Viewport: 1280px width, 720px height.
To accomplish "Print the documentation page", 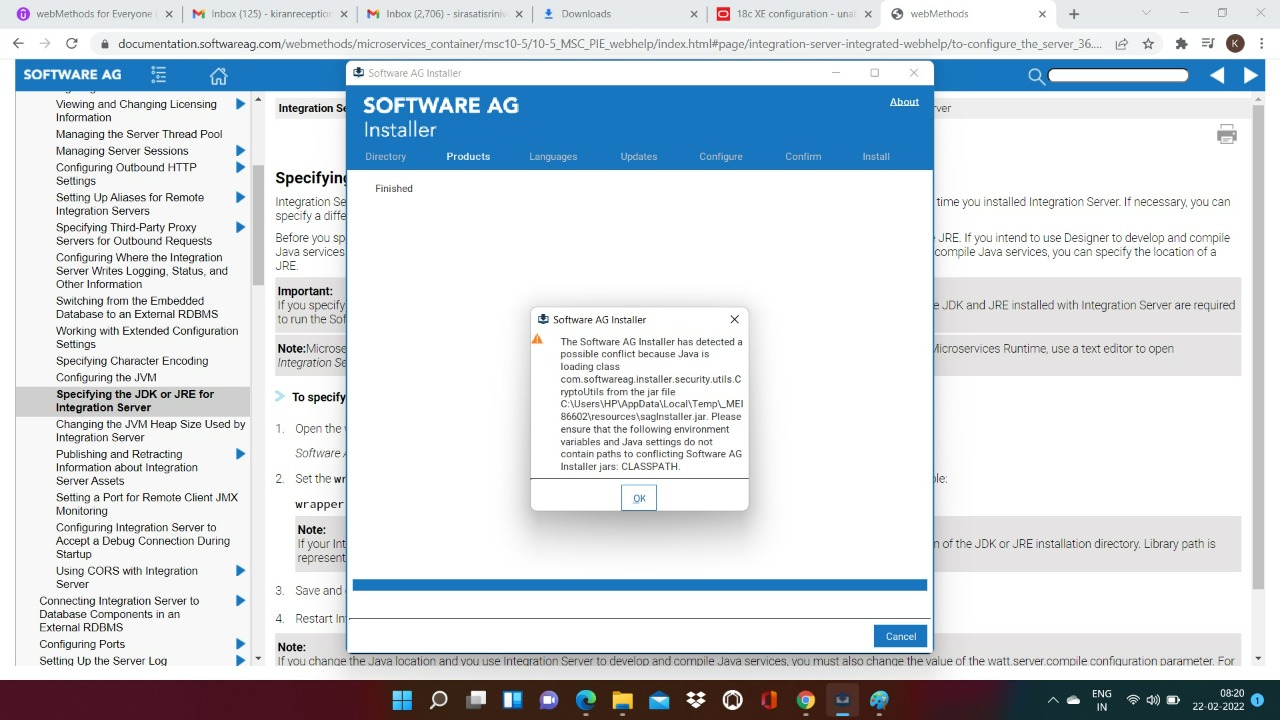I will click(1227, 135).
